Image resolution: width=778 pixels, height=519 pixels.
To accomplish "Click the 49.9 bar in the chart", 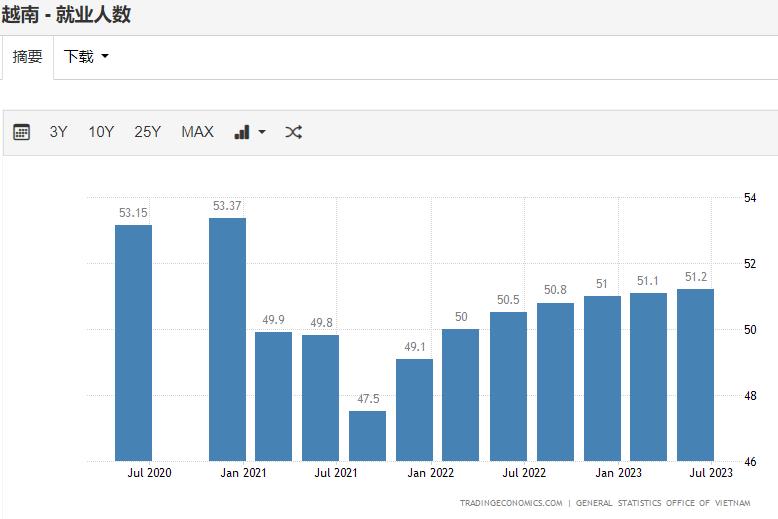I will tap(273, 396).
